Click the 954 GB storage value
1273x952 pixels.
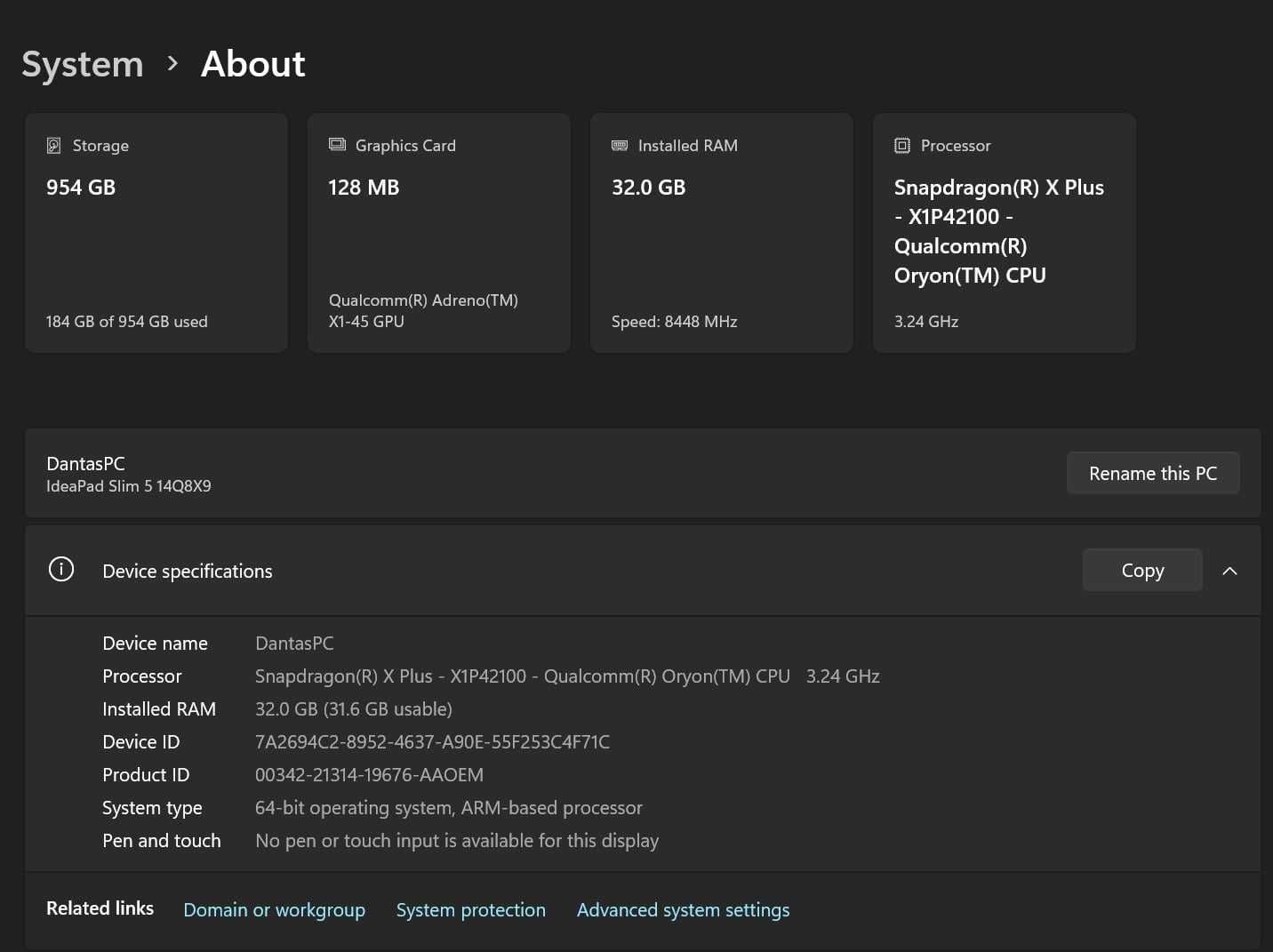(81, 188)
